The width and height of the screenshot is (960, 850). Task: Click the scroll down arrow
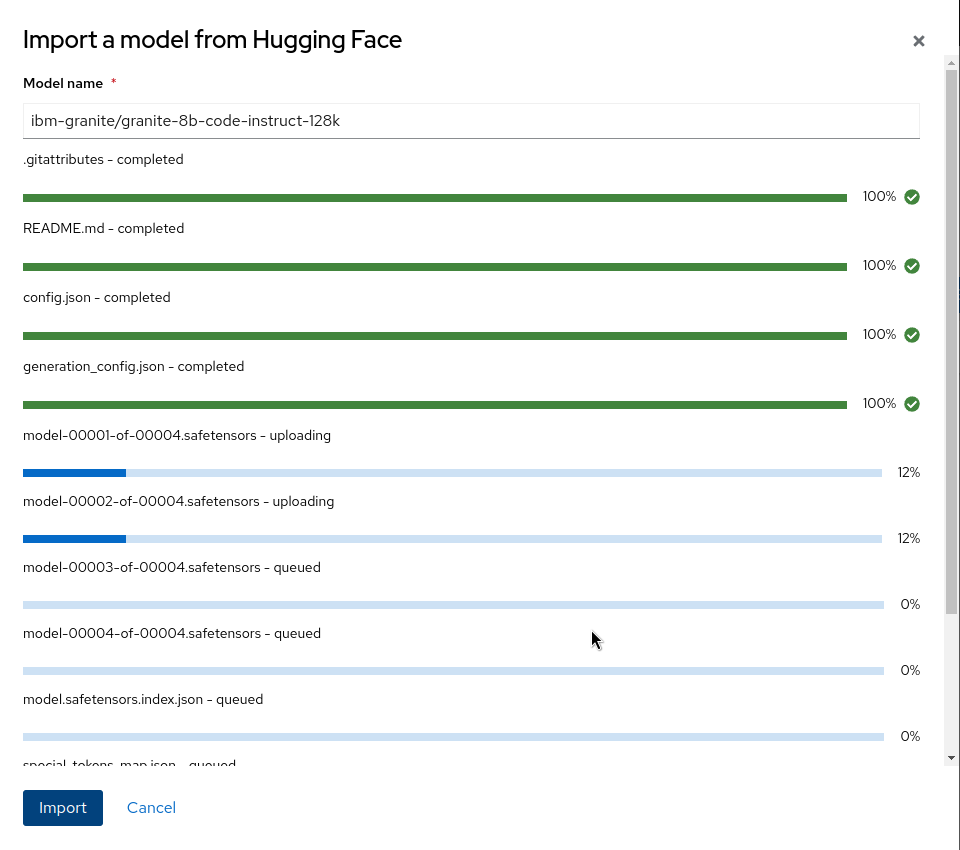tap(951, 758)
